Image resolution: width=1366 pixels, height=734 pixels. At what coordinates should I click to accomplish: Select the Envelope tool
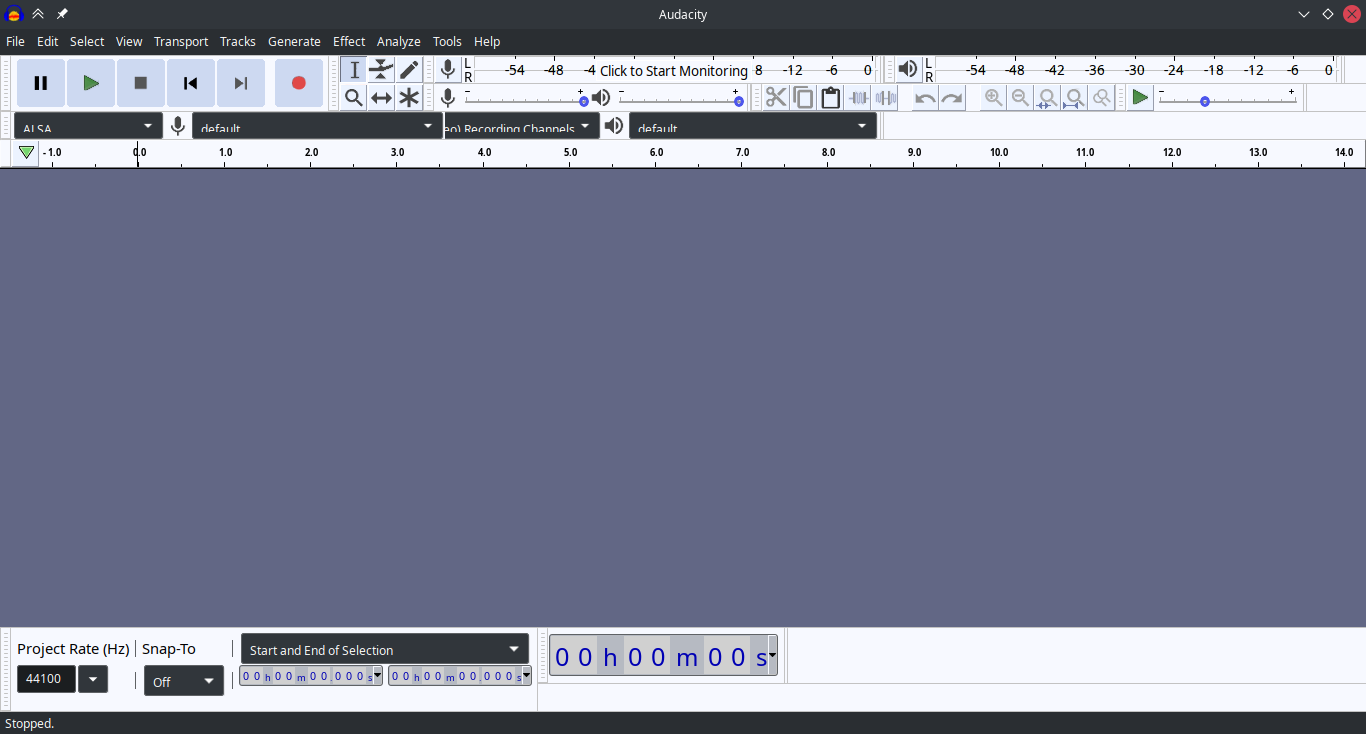point(381,70)
